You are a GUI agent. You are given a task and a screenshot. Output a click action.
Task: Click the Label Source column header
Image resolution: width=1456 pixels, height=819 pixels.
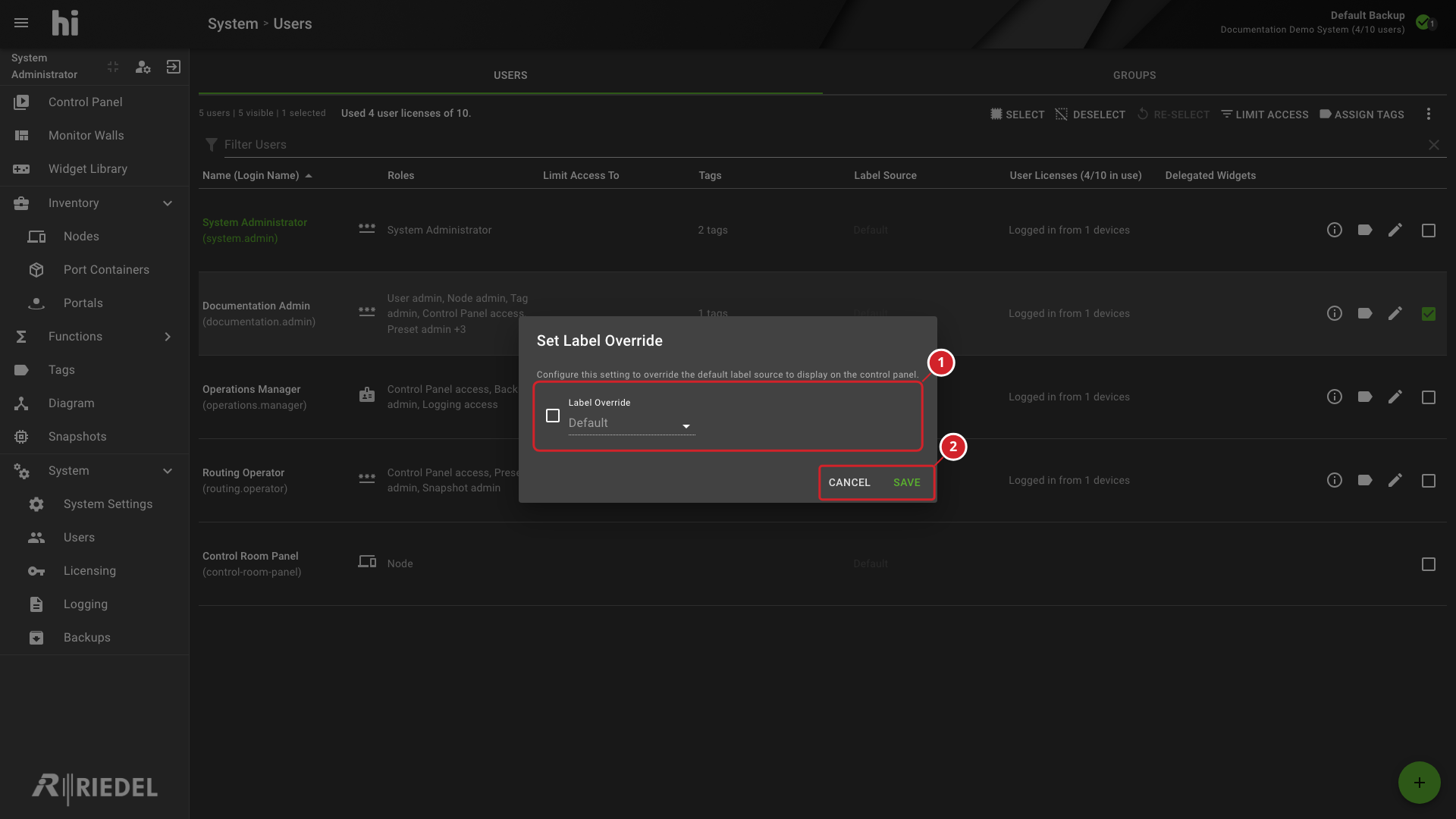pos(885,175)
